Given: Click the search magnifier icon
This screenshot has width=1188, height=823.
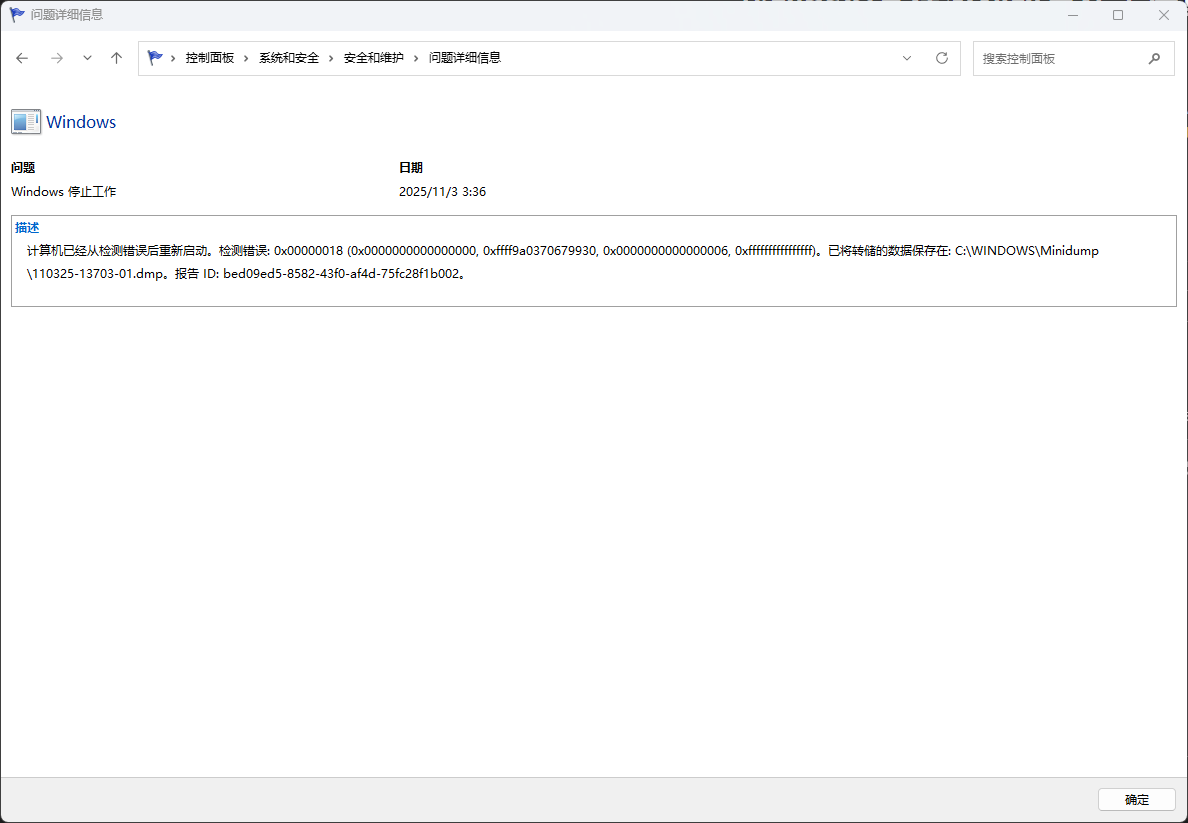Looking at the screenshot, I should click(x=1155, y=58).
